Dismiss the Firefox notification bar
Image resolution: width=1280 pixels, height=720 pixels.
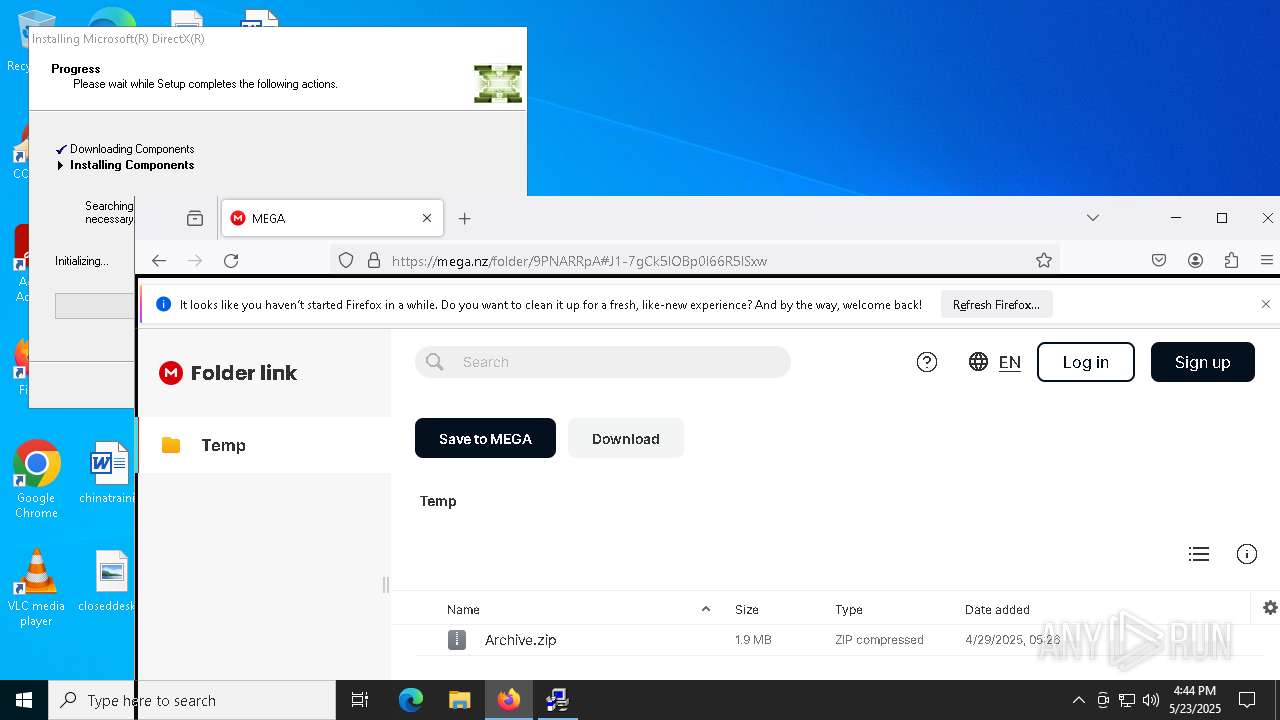coord(1266,304)
